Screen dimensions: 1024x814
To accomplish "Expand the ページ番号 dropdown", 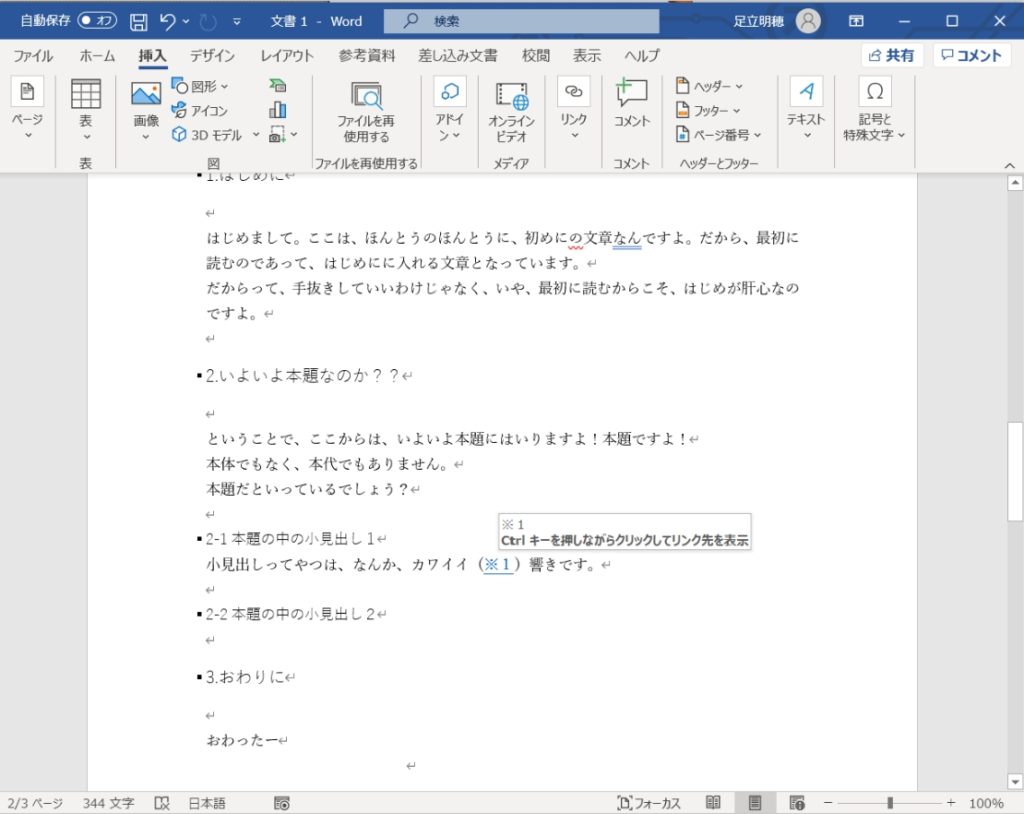I will pyautogui.click(x=718, y=134).
